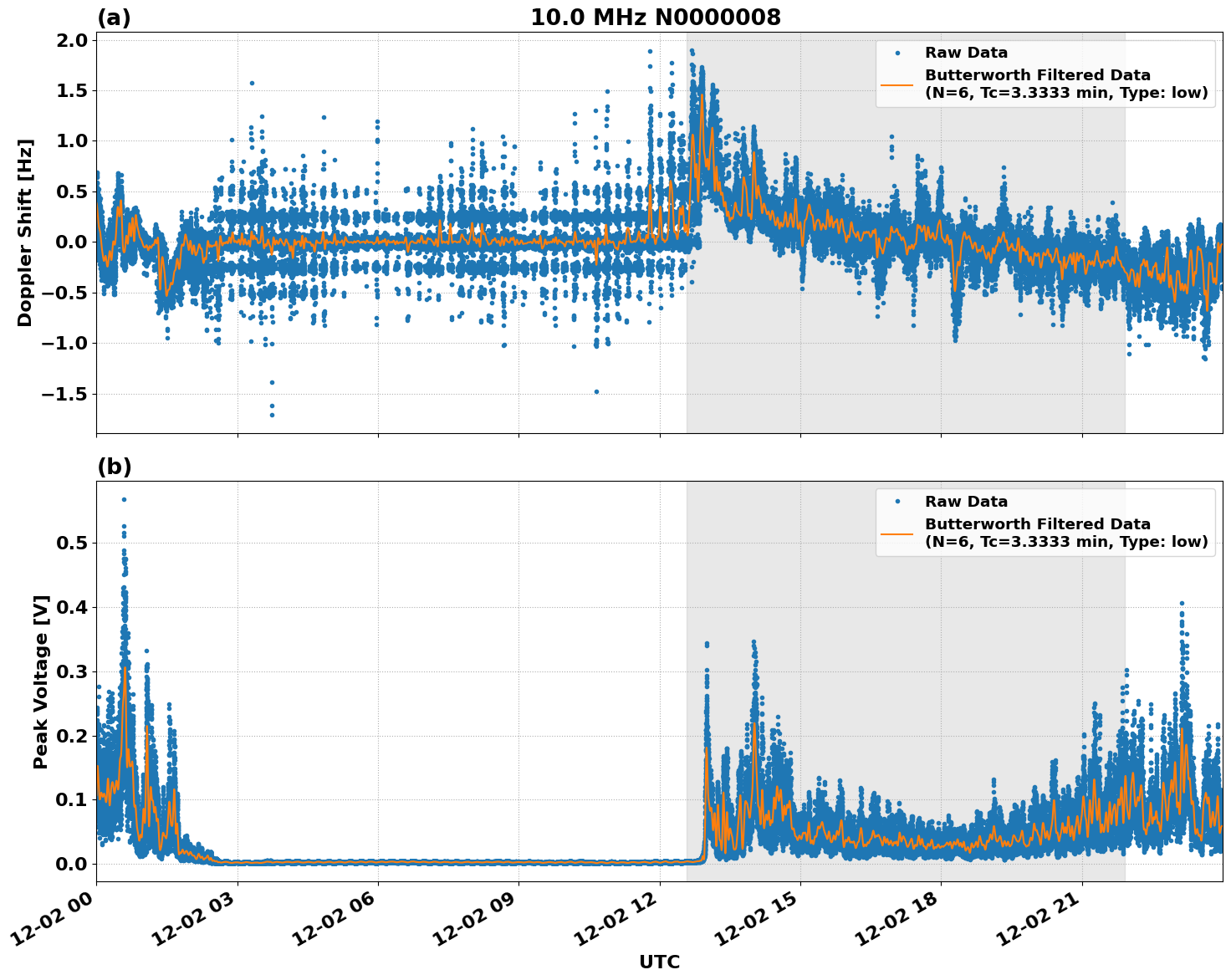Click the highest voltage peak near 12-02 00
Viewport: 1231px width, 980px height.
124,500
